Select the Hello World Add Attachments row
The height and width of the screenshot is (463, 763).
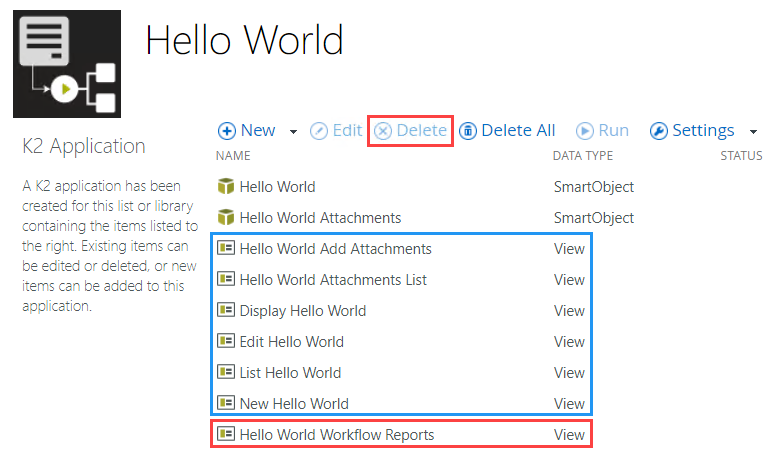(x=335, y=249)
